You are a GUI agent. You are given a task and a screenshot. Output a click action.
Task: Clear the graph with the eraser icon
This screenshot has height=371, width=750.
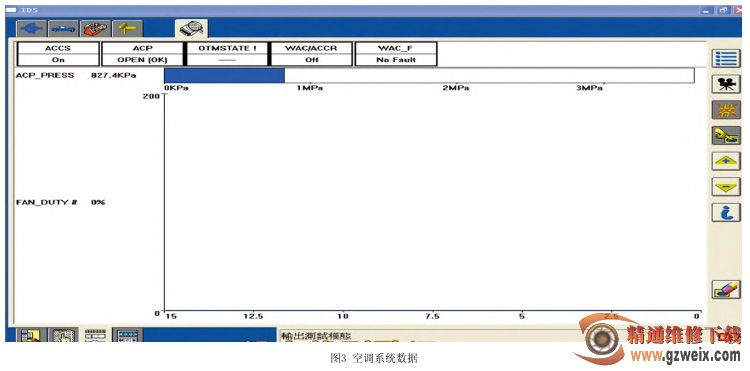click(x=726, y=290)
